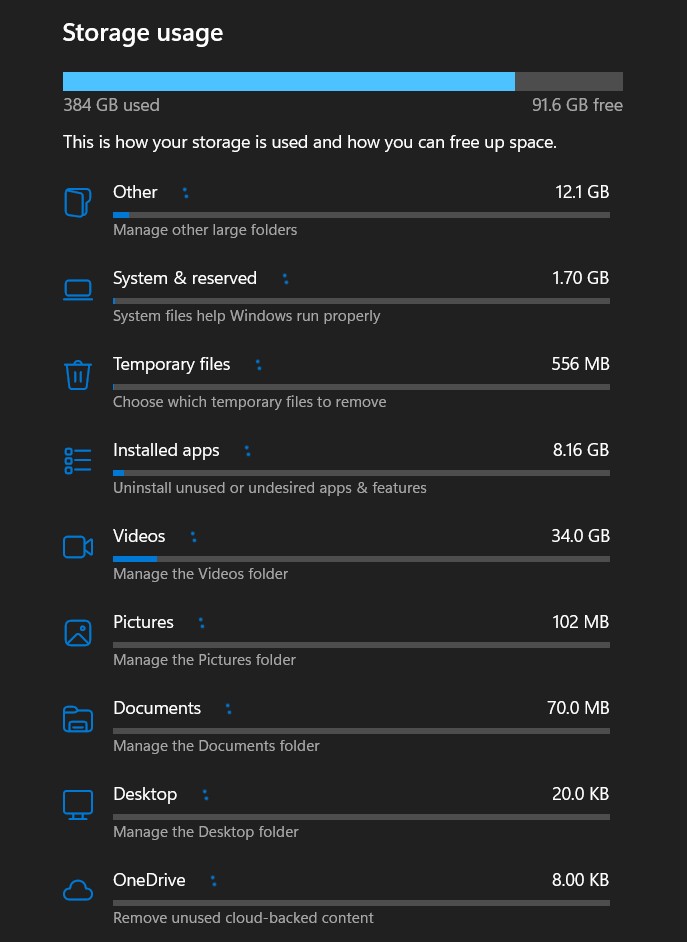
Task: Click the Other folder icon
Action: 78,202
